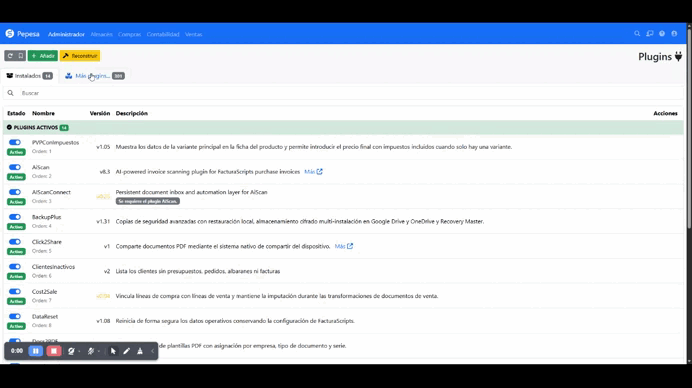Disable the BackupPlus plugin switch
Screen dimensions: 692x388
[15, 217]
